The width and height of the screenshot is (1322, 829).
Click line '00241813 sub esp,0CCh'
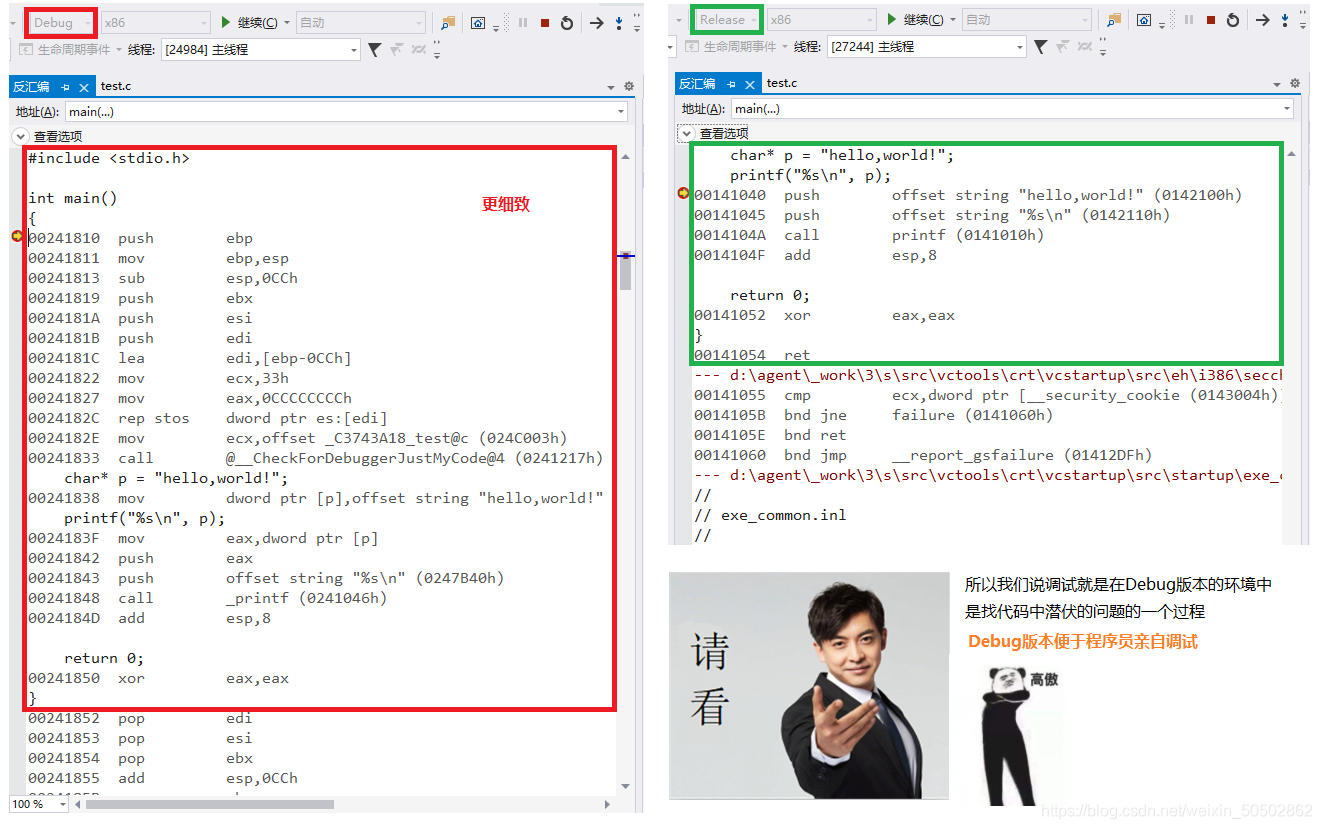[163, 278]
